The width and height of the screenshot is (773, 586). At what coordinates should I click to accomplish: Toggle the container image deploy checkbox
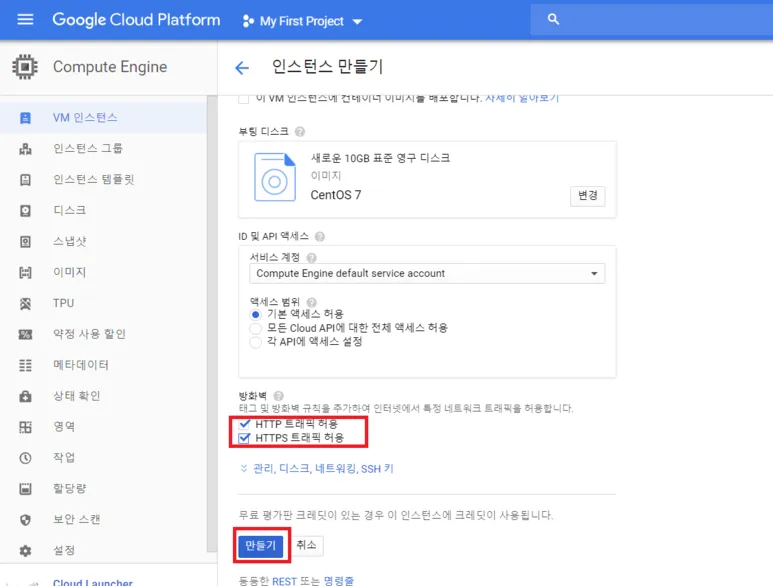click(244, 99)
